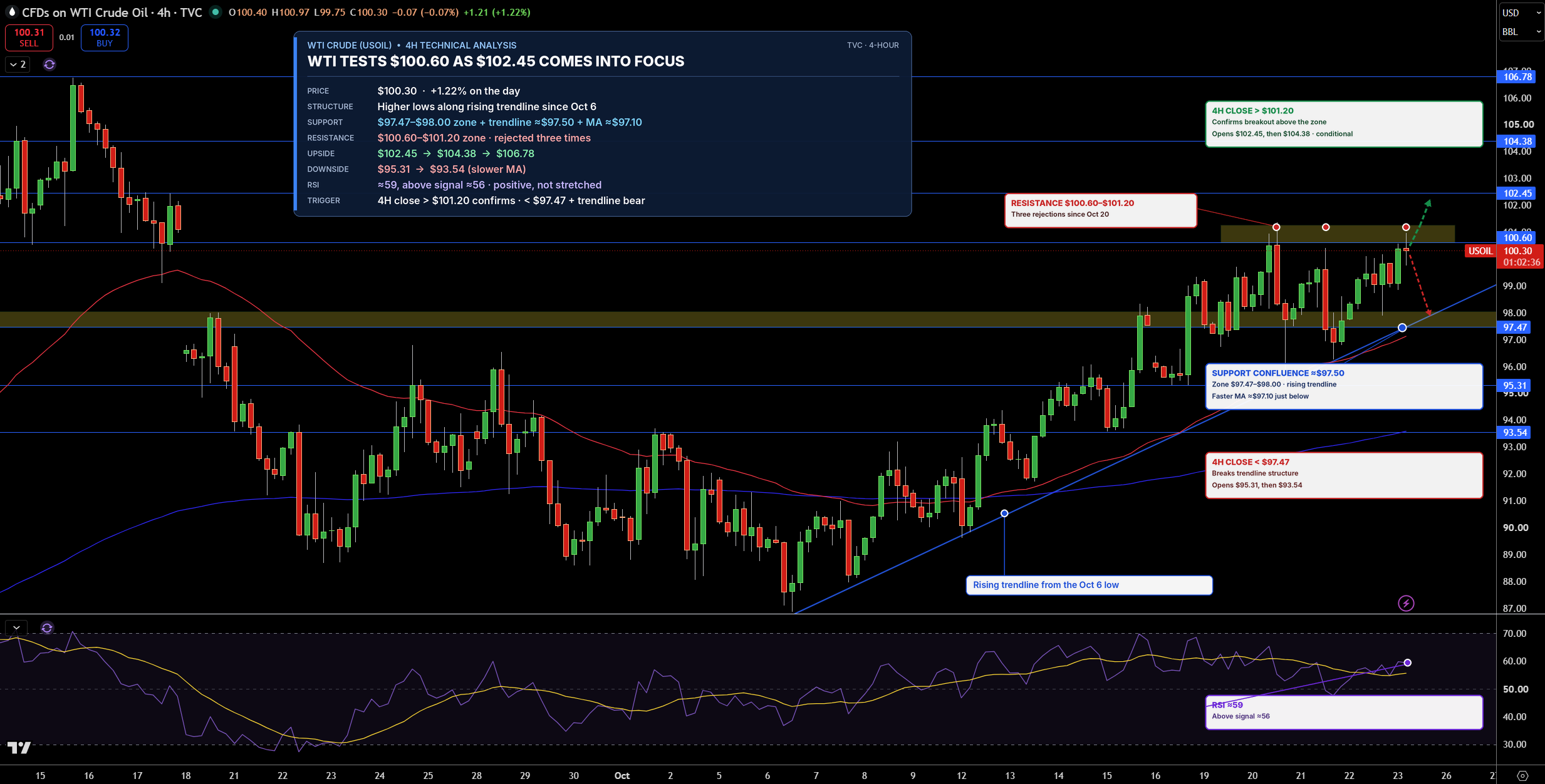This screenshot has height=784, width=1545.
Task: Click the 30 date on time axis
Action: 574,776
